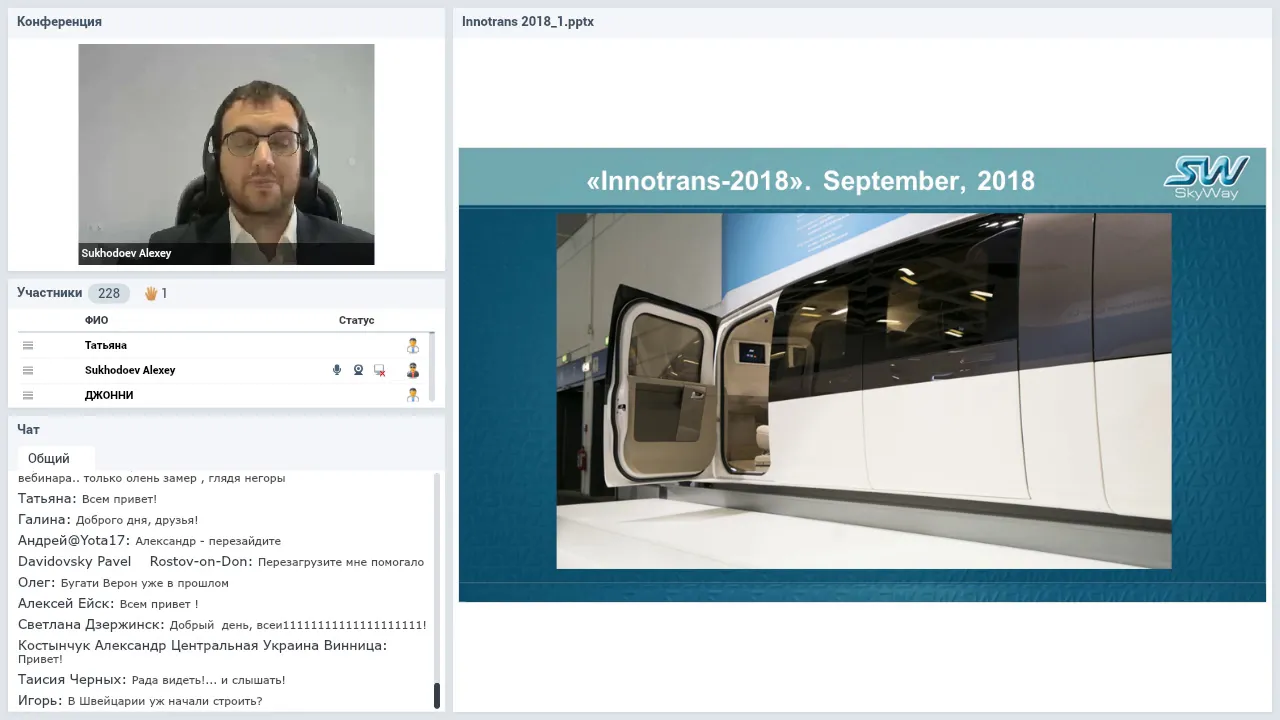Click chat message from Олег about Бугати Верон
1280x720 pixels.
123,583
